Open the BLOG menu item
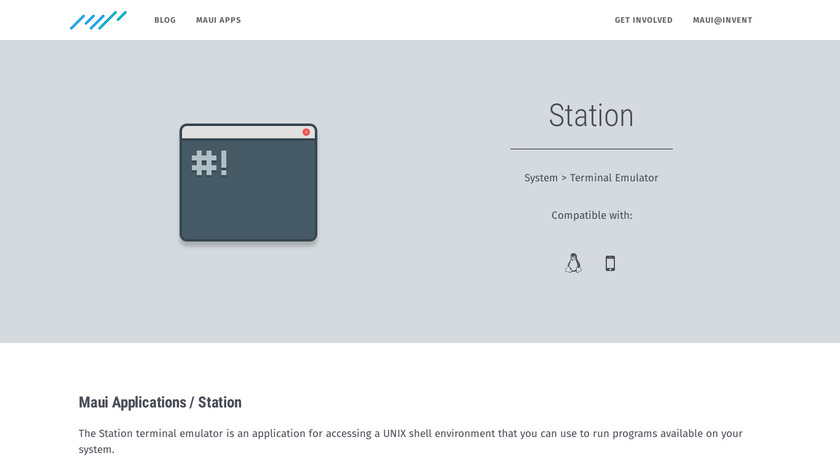 click(165, 20)
